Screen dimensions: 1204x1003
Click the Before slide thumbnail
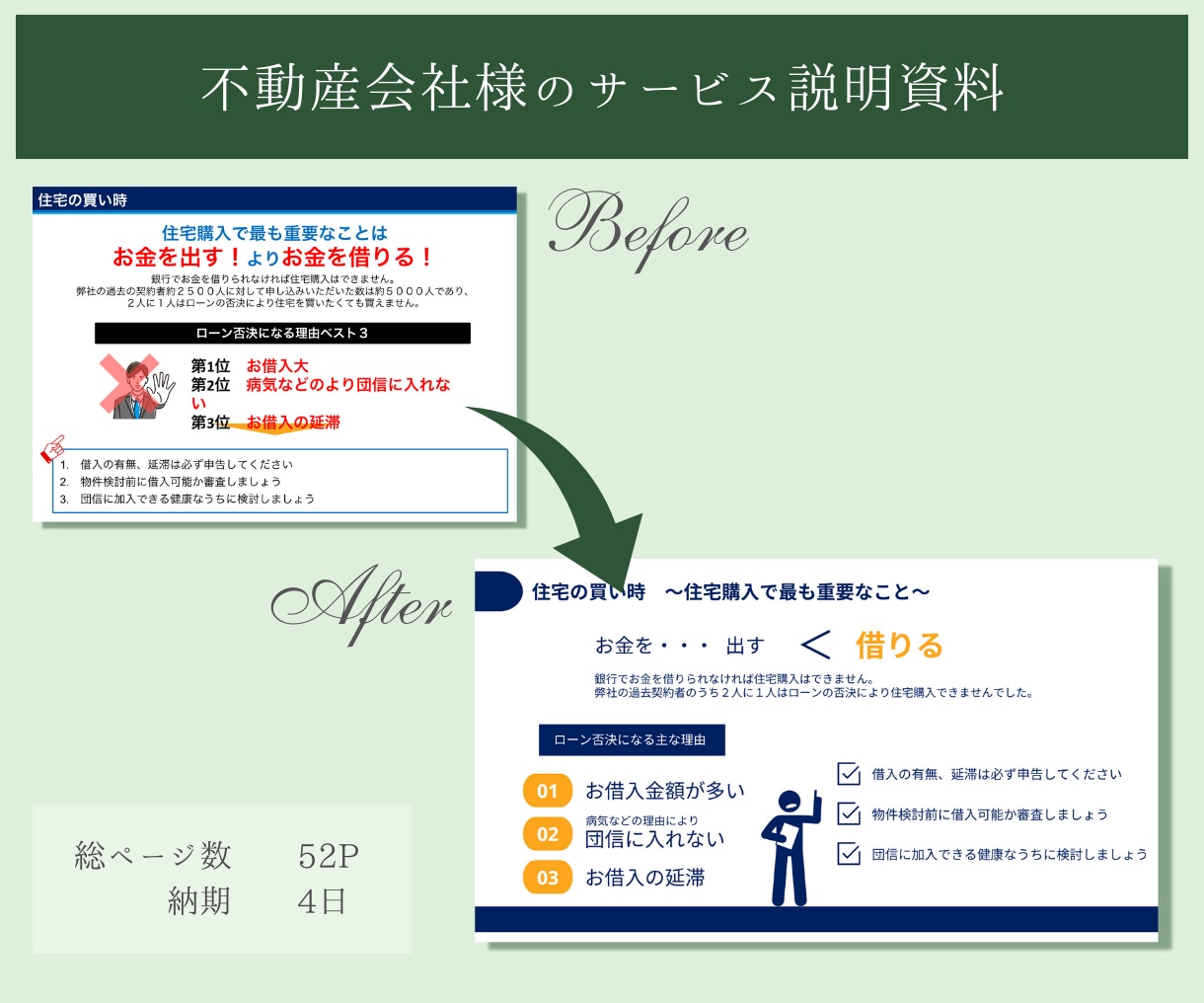[274, 353]
